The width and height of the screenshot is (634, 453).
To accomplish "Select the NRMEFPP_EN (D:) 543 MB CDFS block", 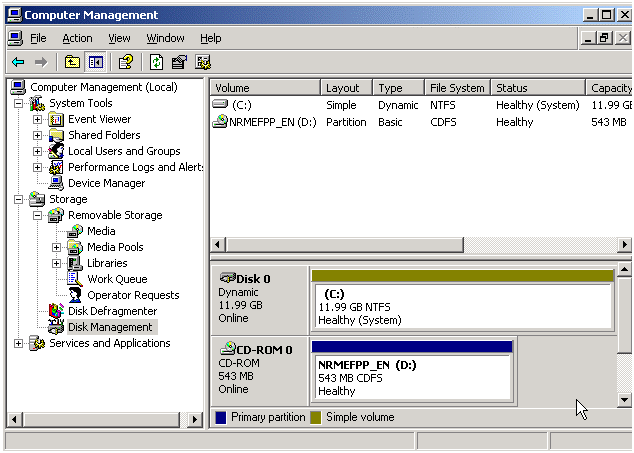I will (x=412, y=372).
